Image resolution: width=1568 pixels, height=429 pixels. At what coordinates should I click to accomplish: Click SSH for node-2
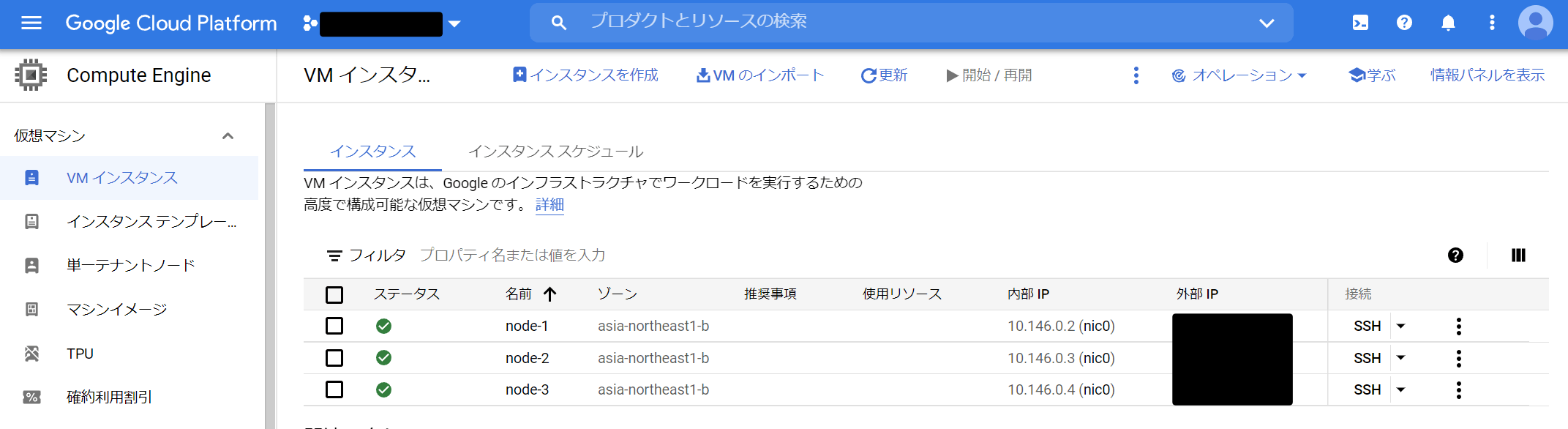pyautogui.click(x=1367, y=358)
